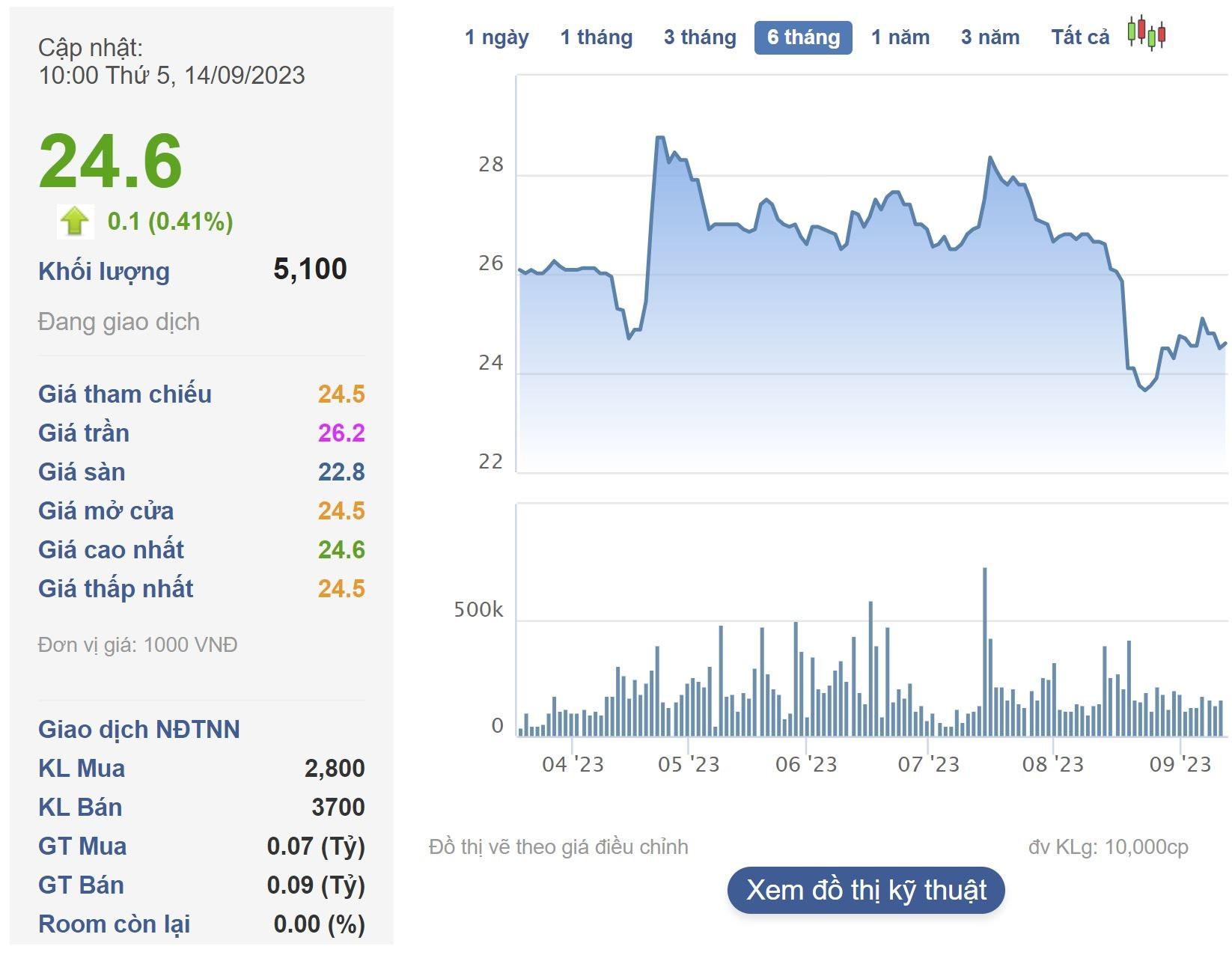Click the 'Giá tham chiếu' label
Viewport: 1232px width, 958px height.
125,394
